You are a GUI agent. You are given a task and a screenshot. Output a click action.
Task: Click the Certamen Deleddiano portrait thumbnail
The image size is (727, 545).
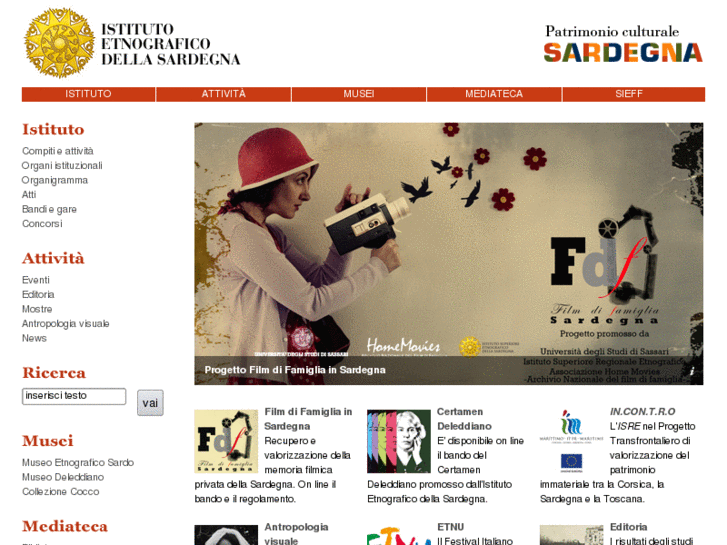[x=399, y=441]
